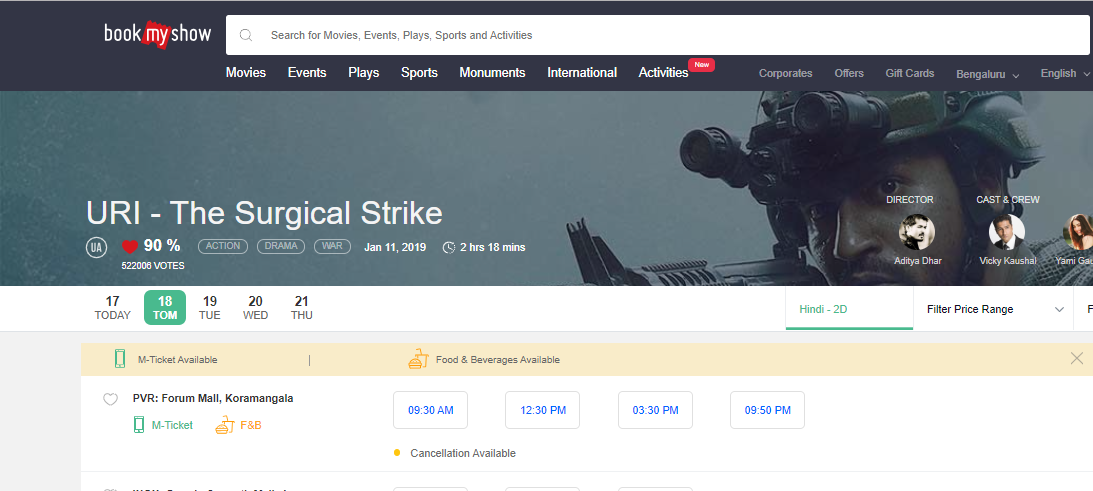The width and height of the screenshot is (1093, 491).
Task: Select the Hindi - 2D tab
Action: [x=849, y=309]
